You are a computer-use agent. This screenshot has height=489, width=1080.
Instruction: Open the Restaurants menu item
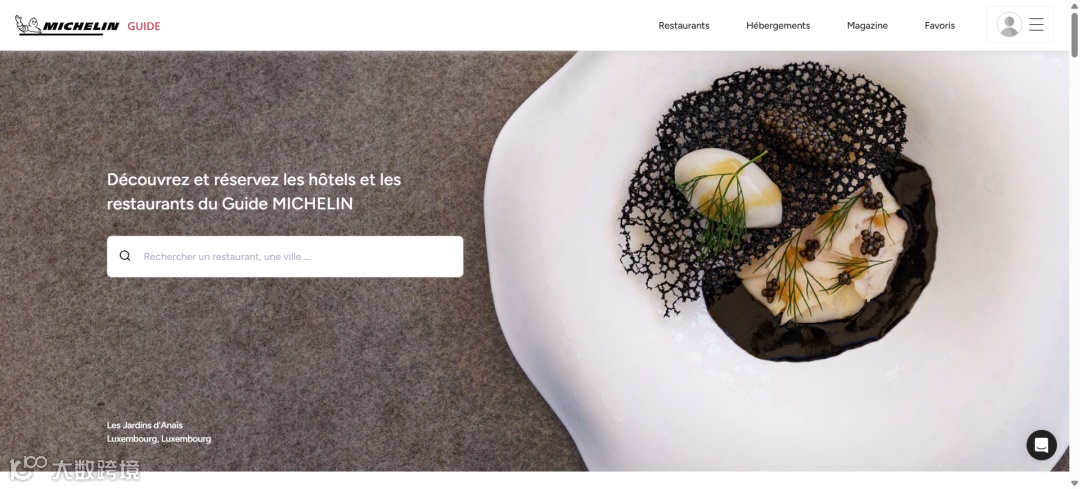684,25
